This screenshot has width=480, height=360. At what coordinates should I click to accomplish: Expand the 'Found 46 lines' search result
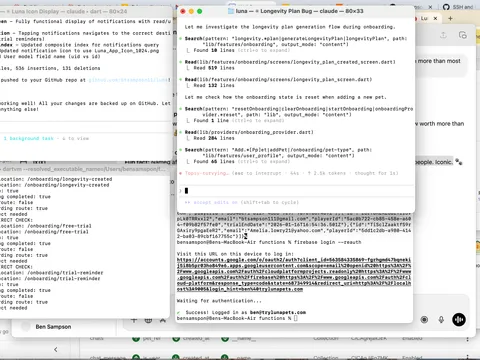tap(241, 162)
